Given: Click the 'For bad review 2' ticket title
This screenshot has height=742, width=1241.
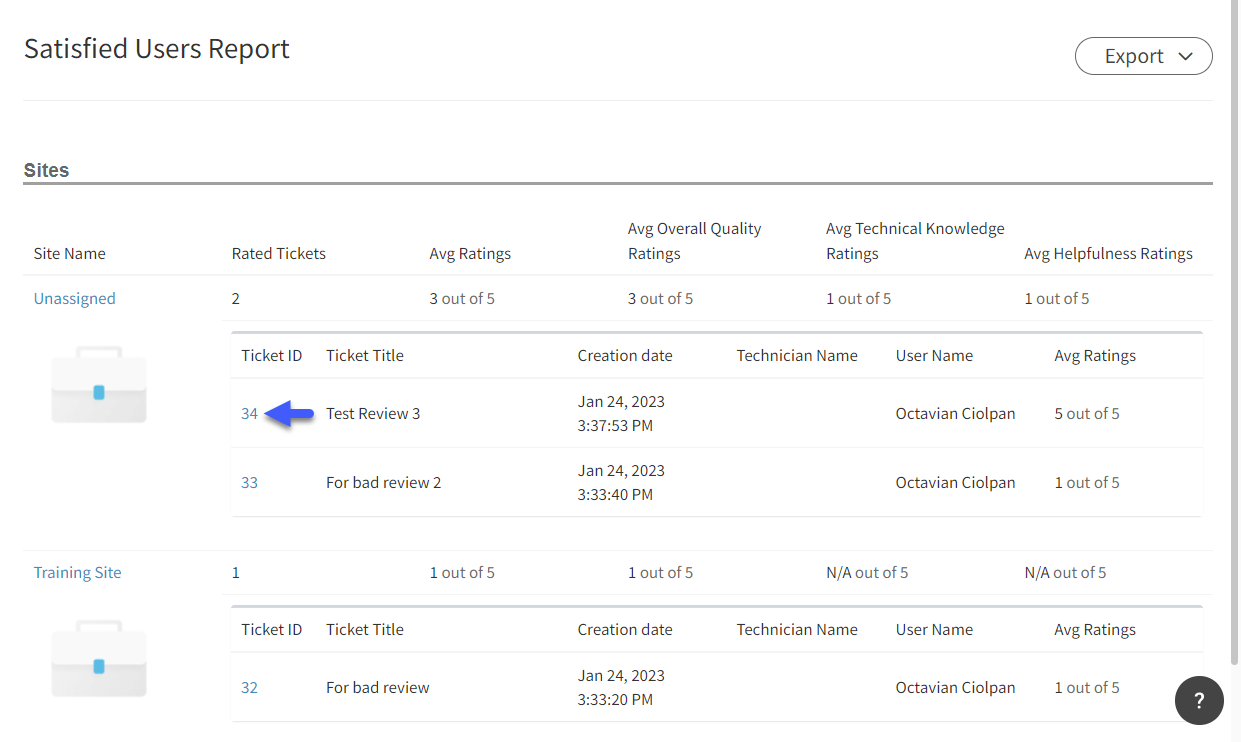Looking at the screenshot, I should (383, 482).
